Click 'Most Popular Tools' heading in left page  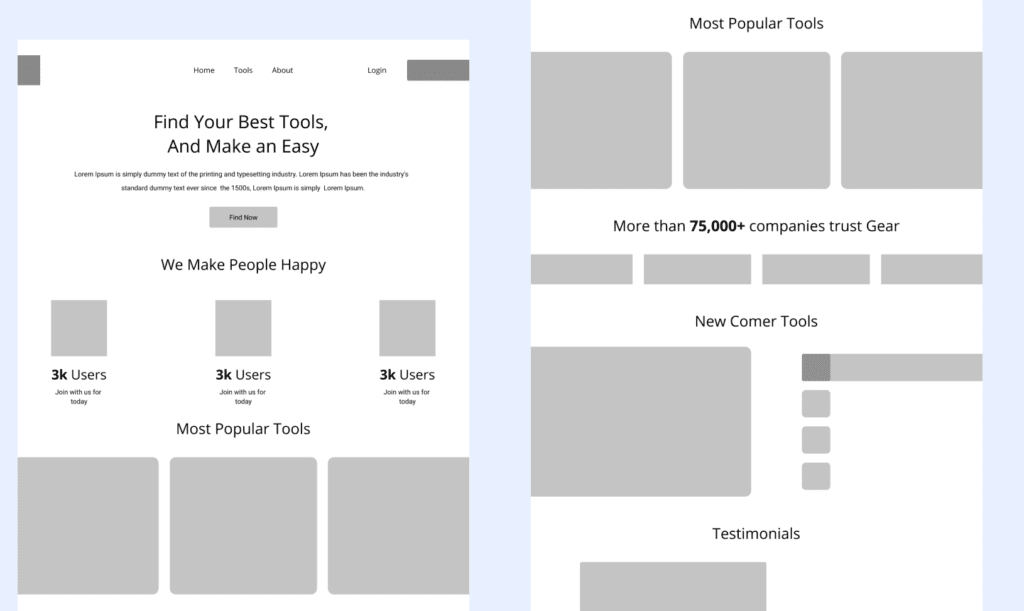(243, 429)
